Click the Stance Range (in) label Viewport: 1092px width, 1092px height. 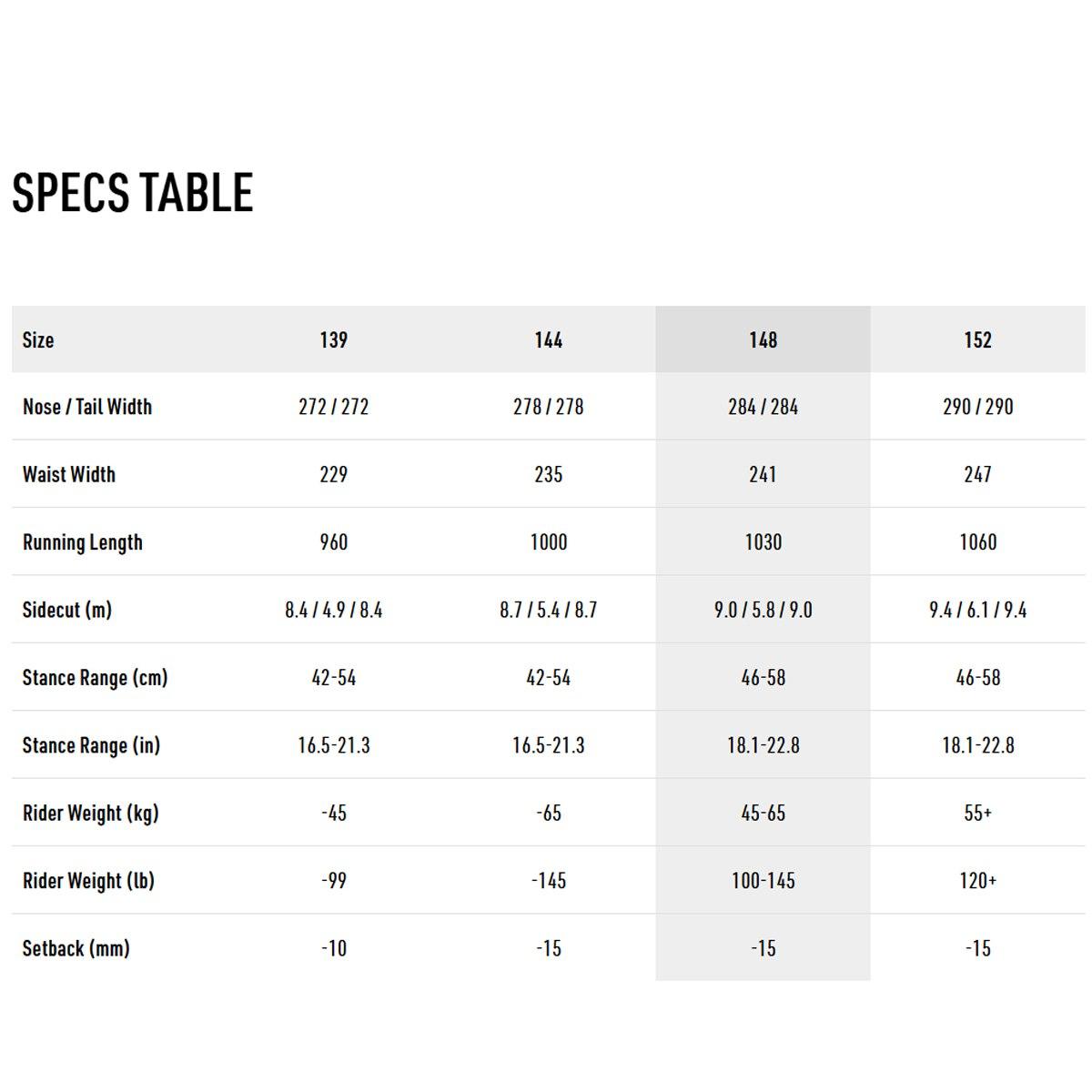point(91,745)
